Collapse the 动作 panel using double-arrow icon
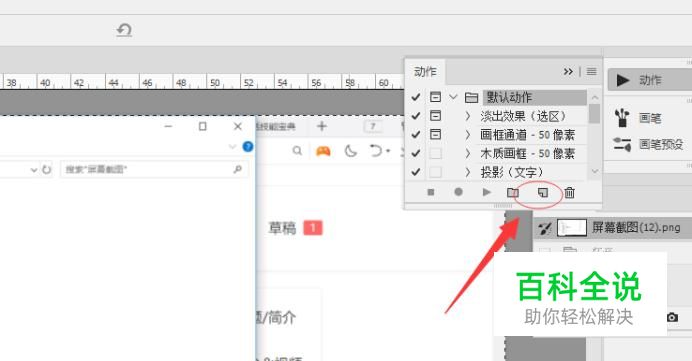This screenshot has height=361, width=692. click(x=568, y=71)
